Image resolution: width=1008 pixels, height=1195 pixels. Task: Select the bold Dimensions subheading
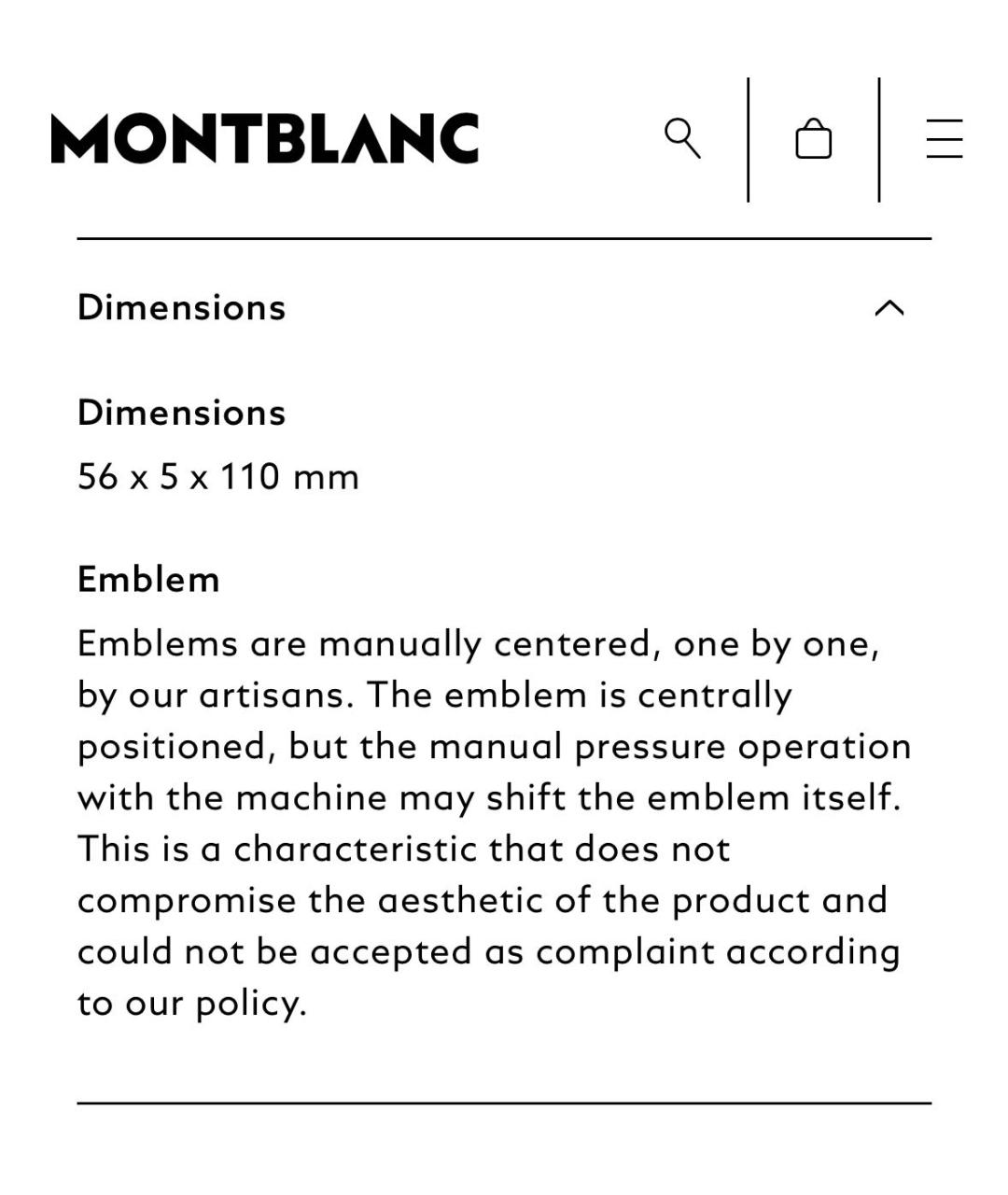pyautogui.click(x=181, y=413)
